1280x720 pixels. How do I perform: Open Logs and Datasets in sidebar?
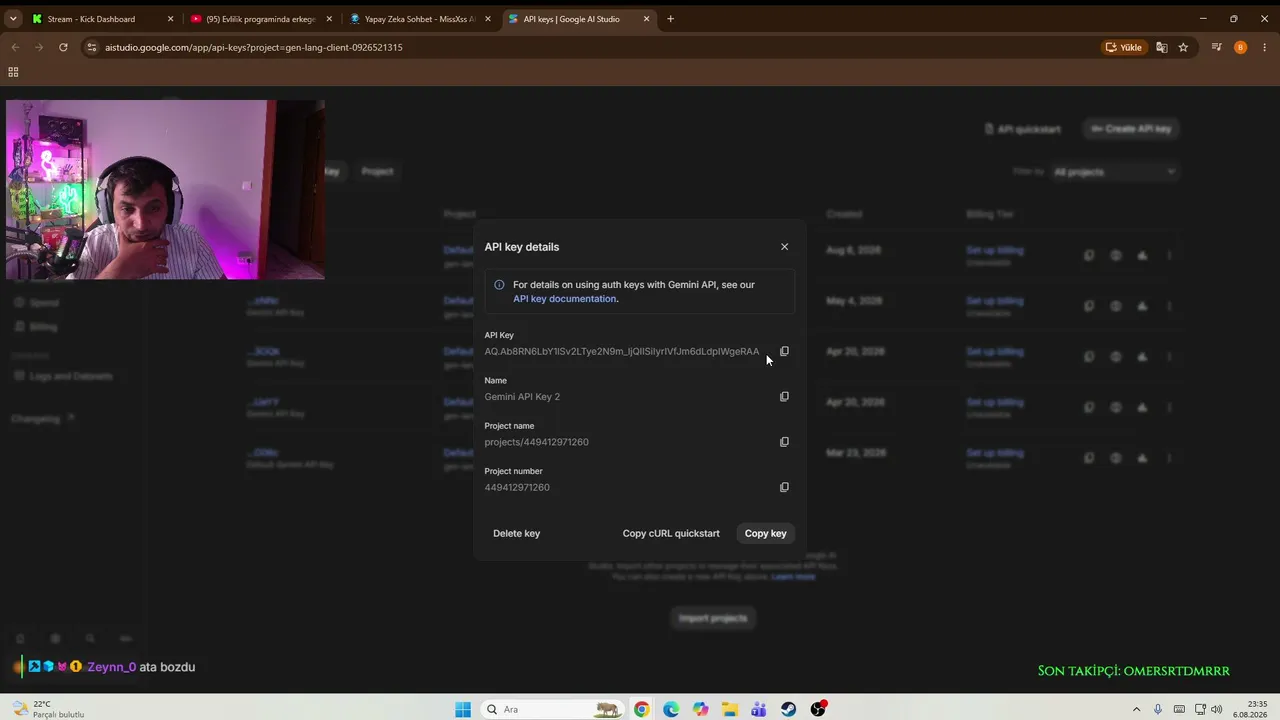(63, 376)
